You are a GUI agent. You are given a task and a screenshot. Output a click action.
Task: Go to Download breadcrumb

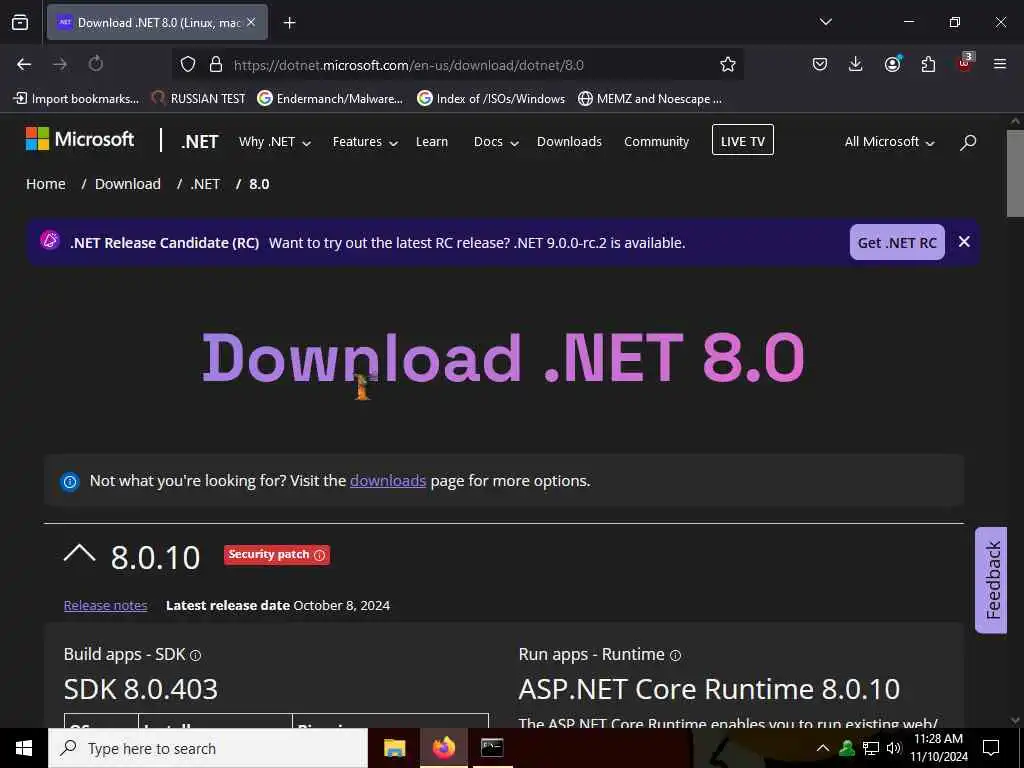pyautogui.click(x=127, y=184)
